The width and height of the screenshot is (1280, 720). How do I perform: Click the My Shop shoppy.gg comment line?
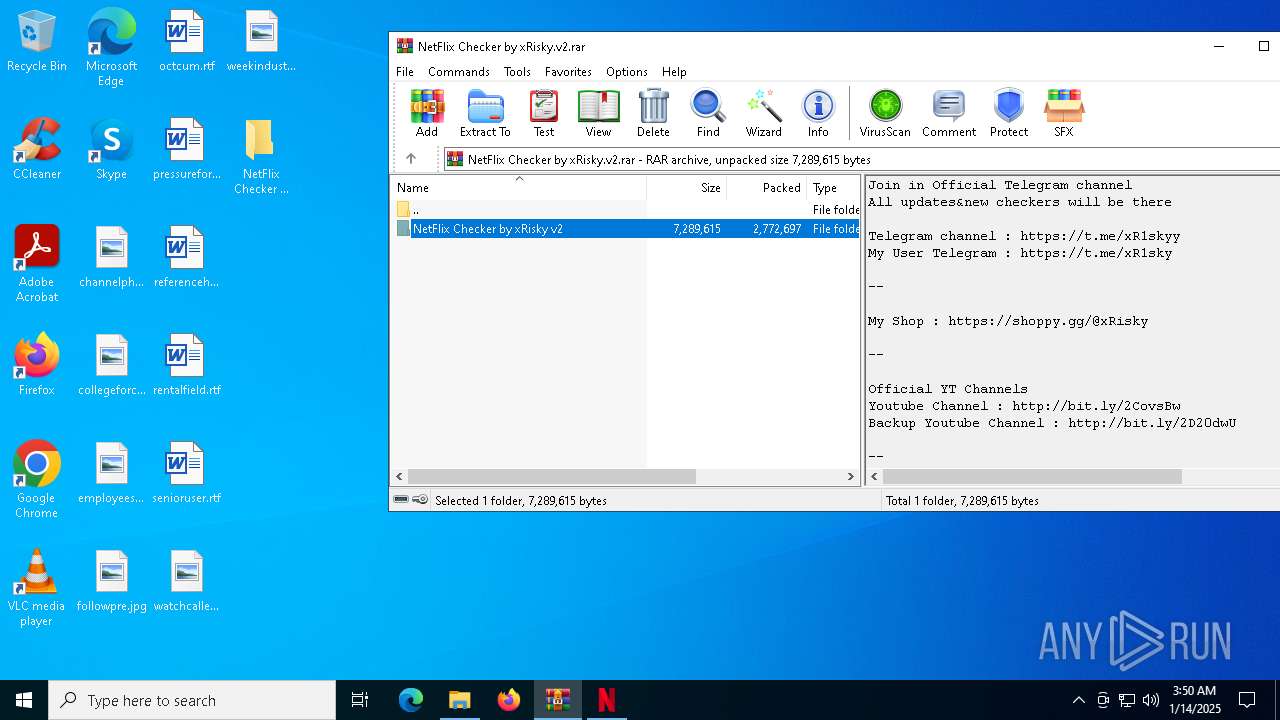pos(1008,321)
